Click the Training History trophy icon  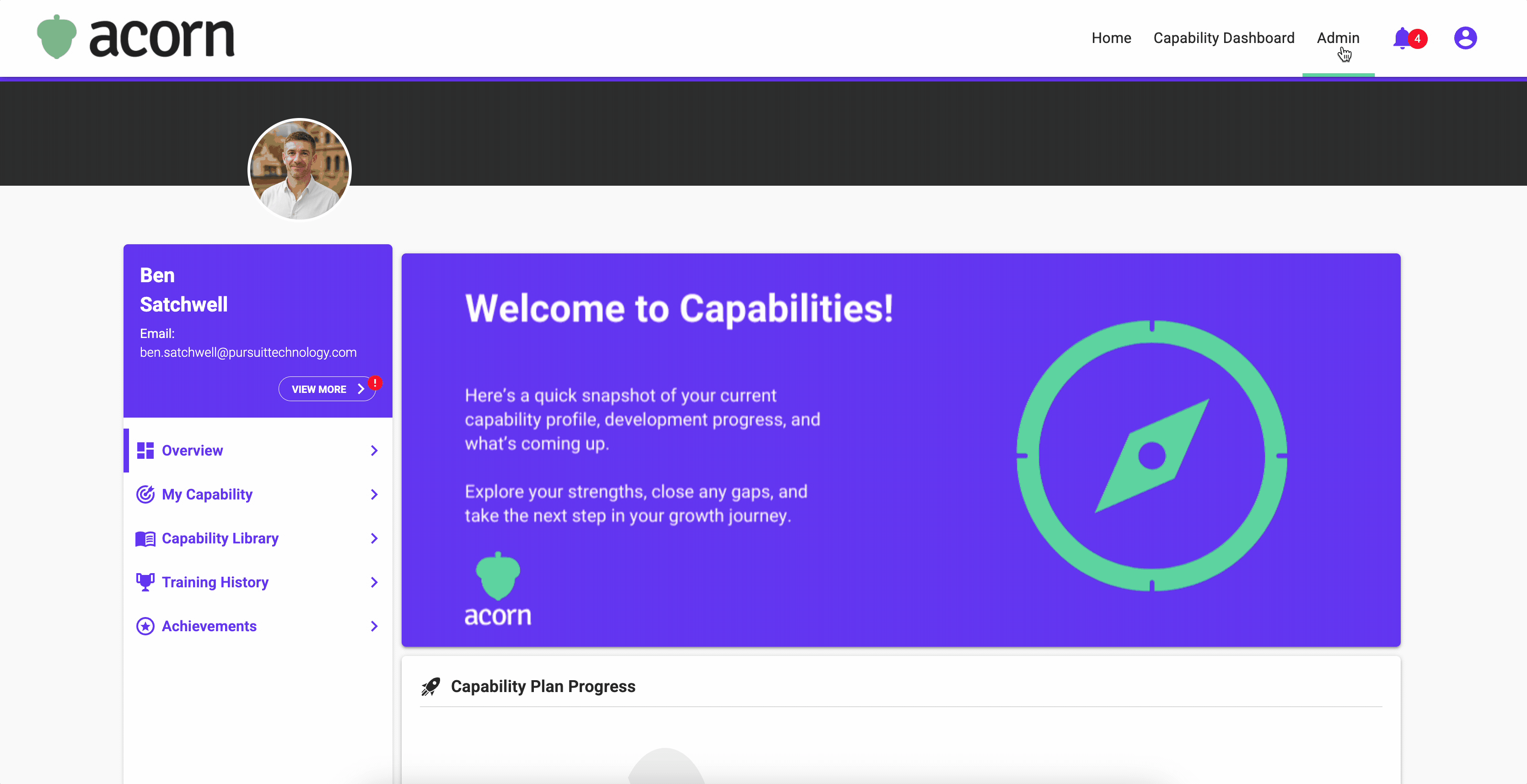pos(145,582)
